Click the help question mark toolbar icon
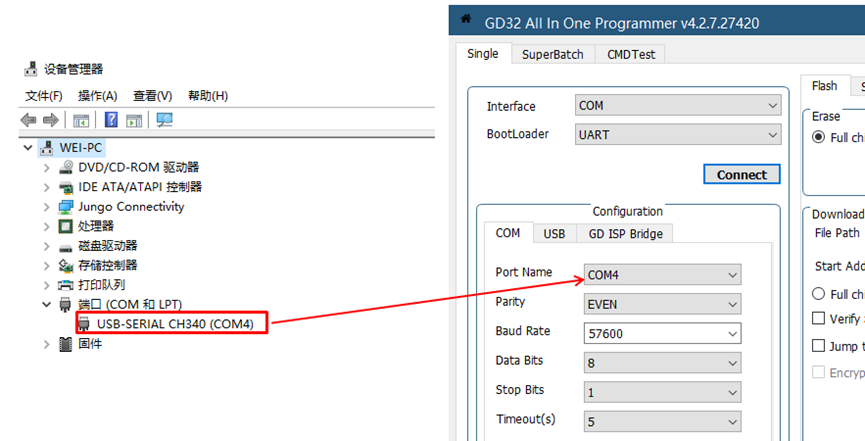 [111, 120]
